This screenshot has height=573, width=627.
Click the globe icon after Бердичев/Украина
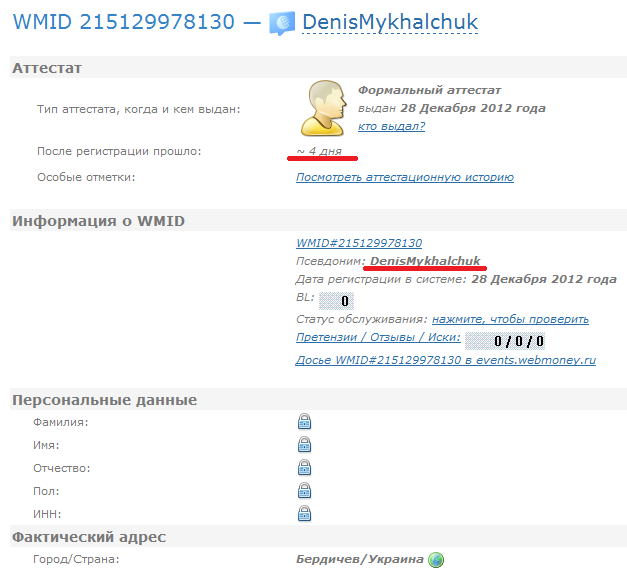click(436, 559)
